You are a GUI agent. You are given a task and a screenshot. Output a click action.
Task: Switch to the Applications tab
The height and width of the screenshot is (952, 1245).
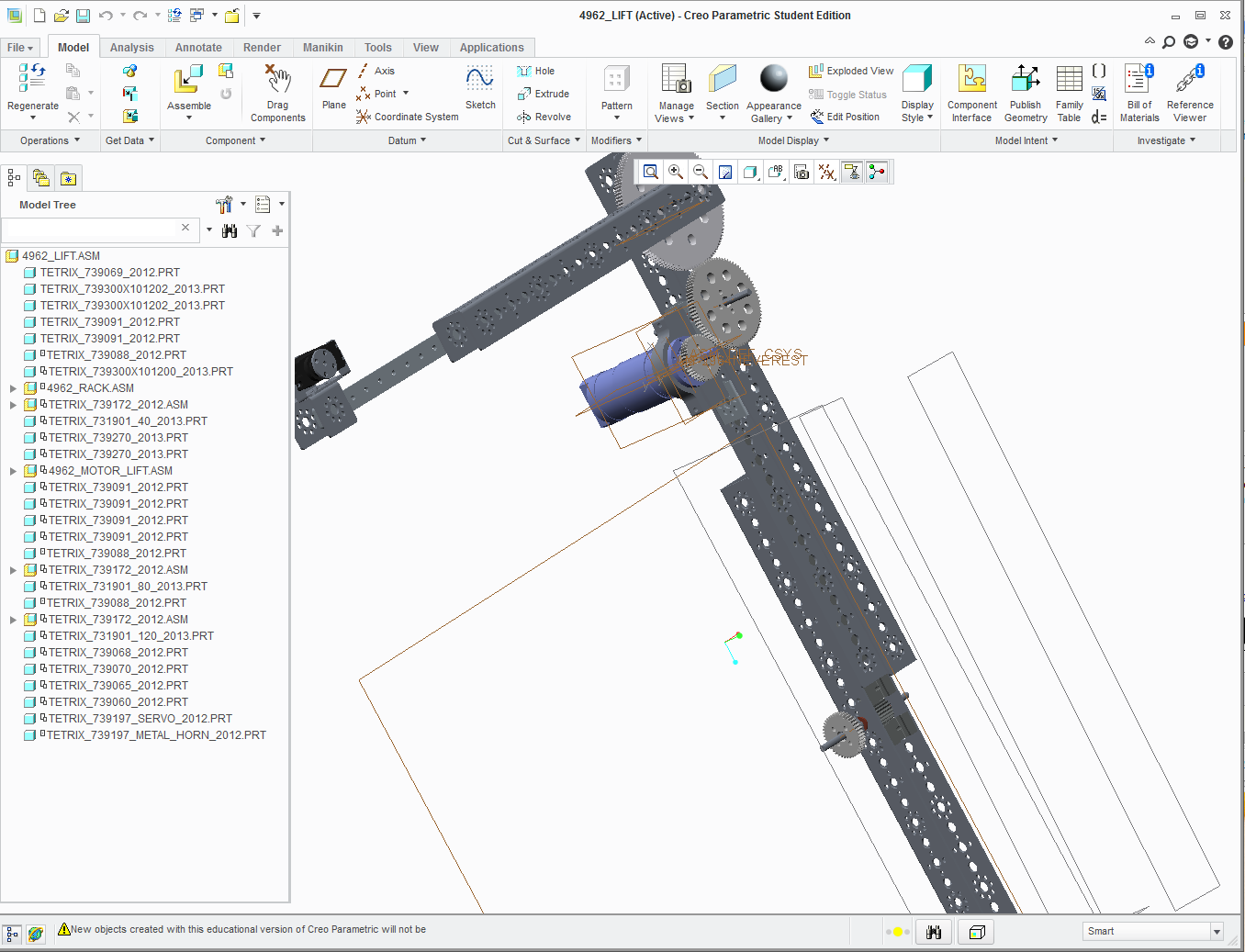491,48
